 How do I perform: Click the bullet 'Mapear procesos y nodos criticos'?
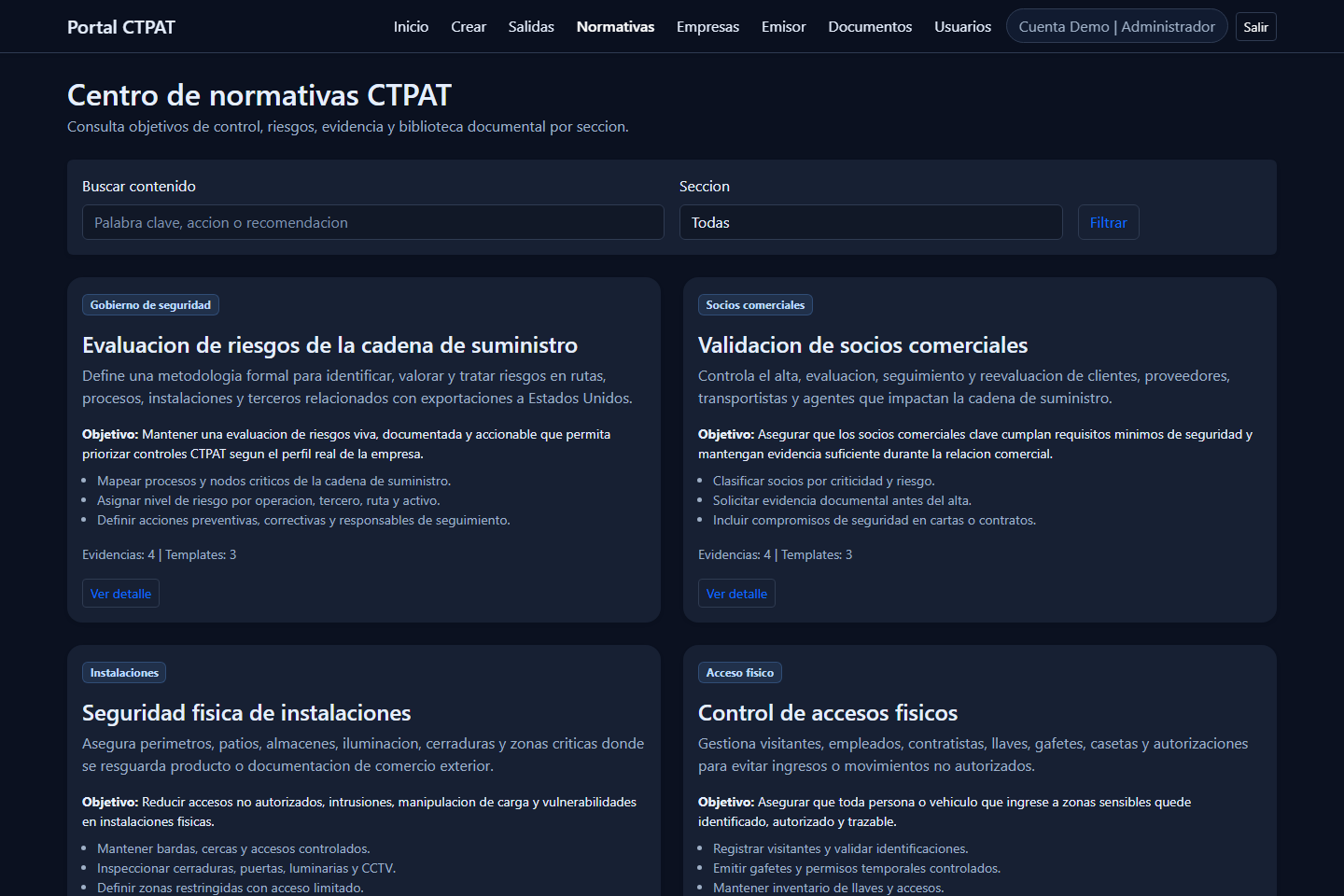[273, 481]
